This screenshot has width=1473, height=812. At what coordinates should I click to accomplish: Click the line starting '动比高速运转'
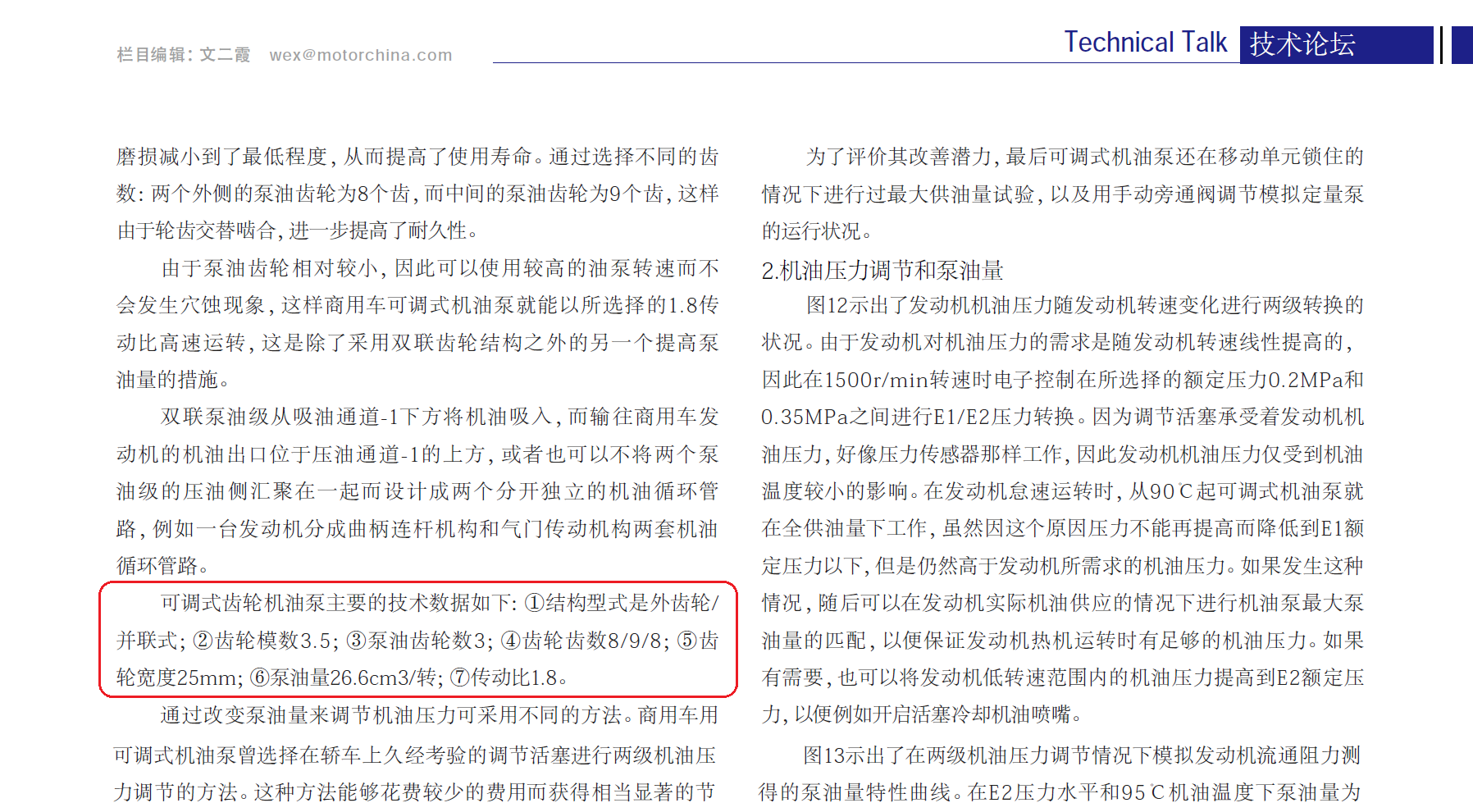point(417,342)
